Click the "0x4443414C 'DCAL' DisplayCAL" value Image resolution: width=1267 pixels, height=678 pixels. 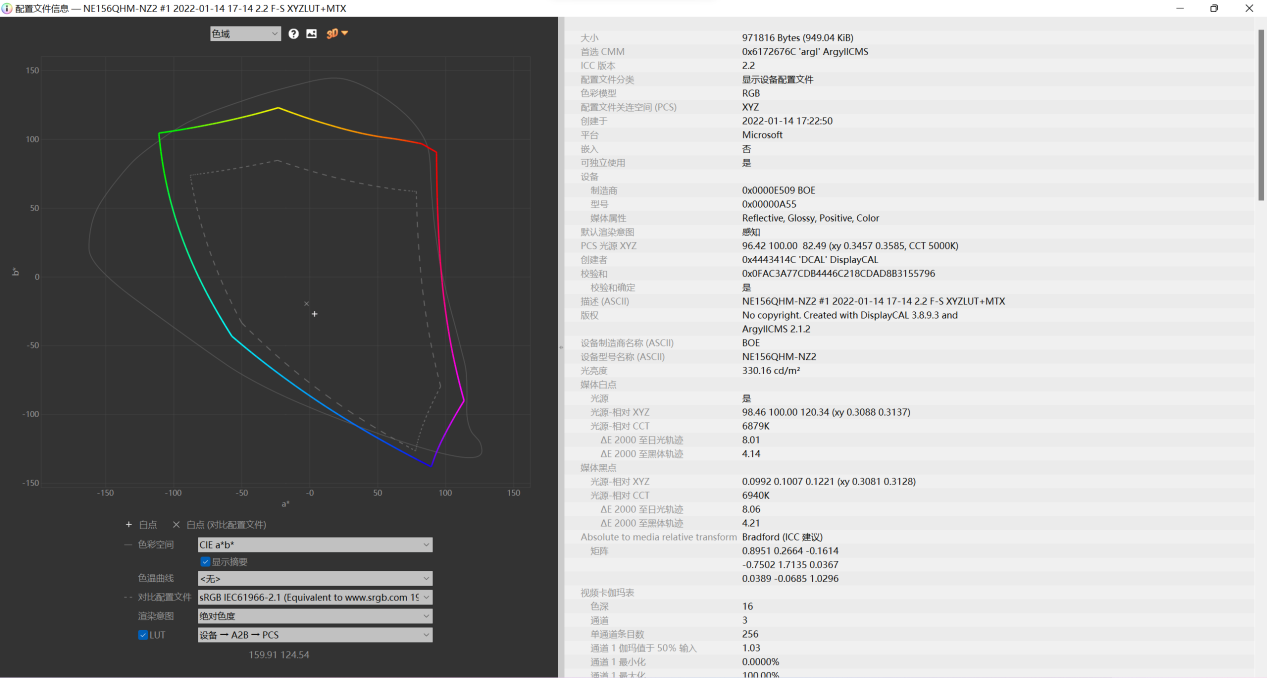click(808, 259)
